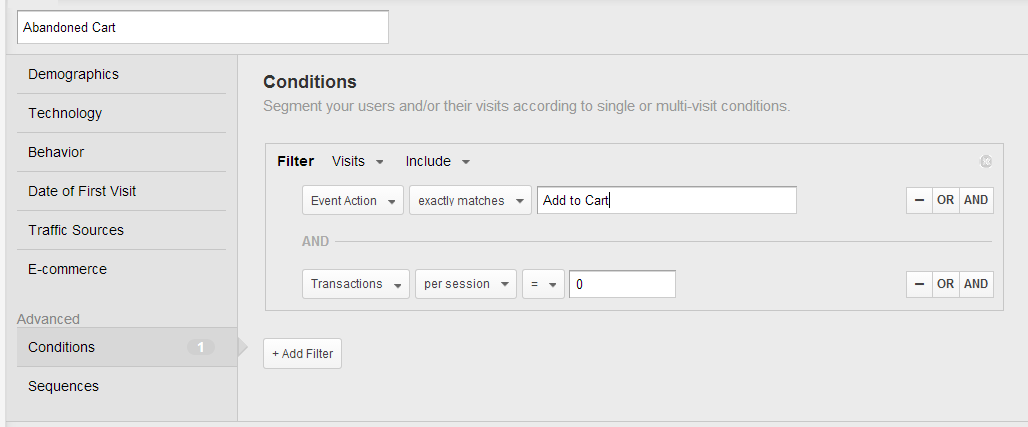
Task: Open the Visits scope dropdown
Action: point(358,161)
